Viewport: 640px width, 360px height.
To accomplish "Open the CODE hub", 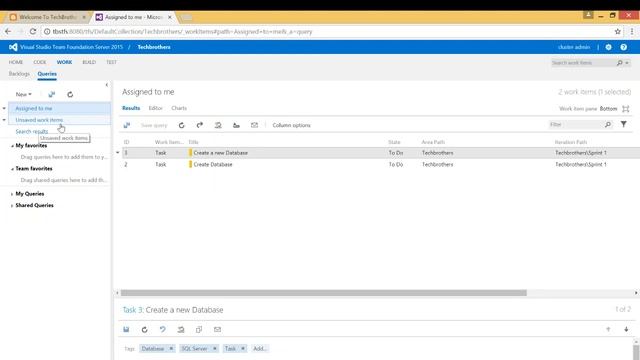I will (x=40, y=62).
